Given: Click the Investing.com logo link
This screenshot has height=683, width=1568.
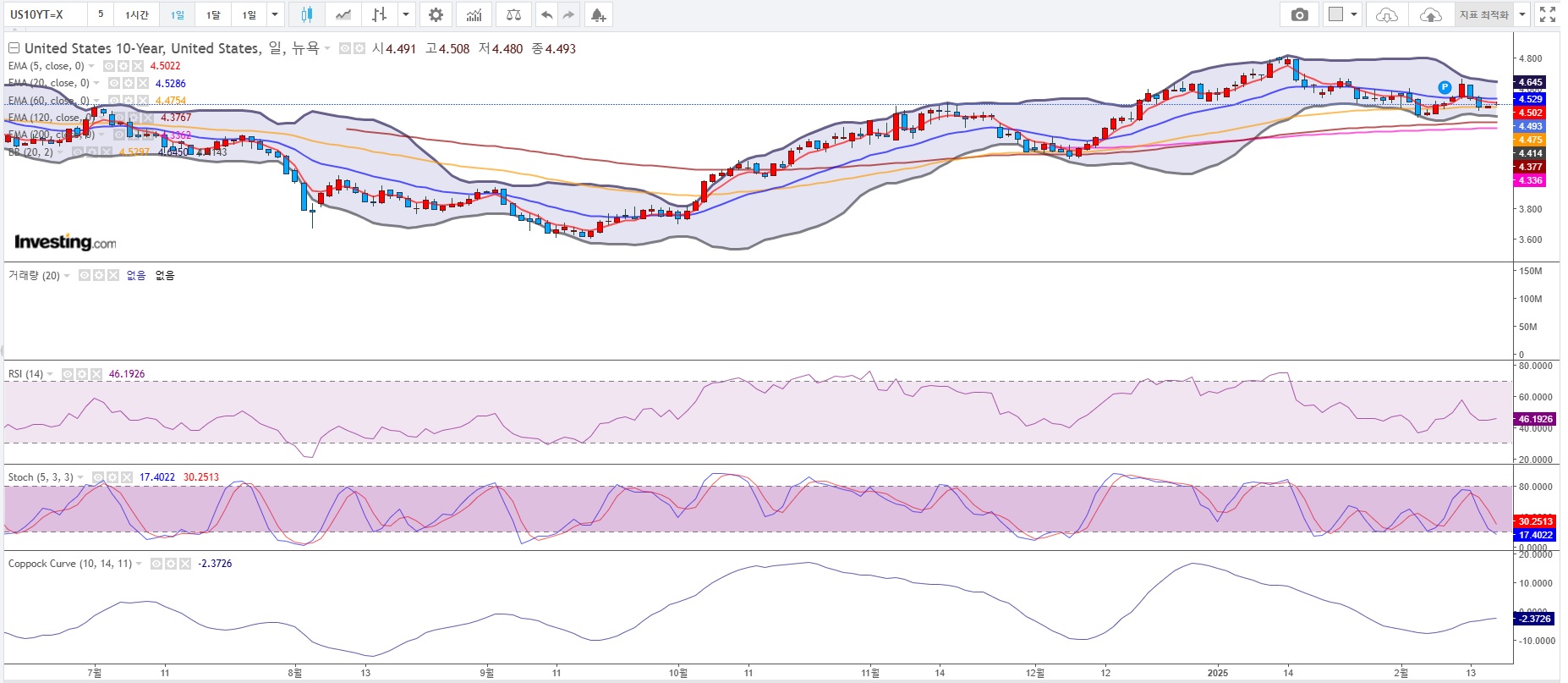Looking at the screenshot, I should [65, 242].
